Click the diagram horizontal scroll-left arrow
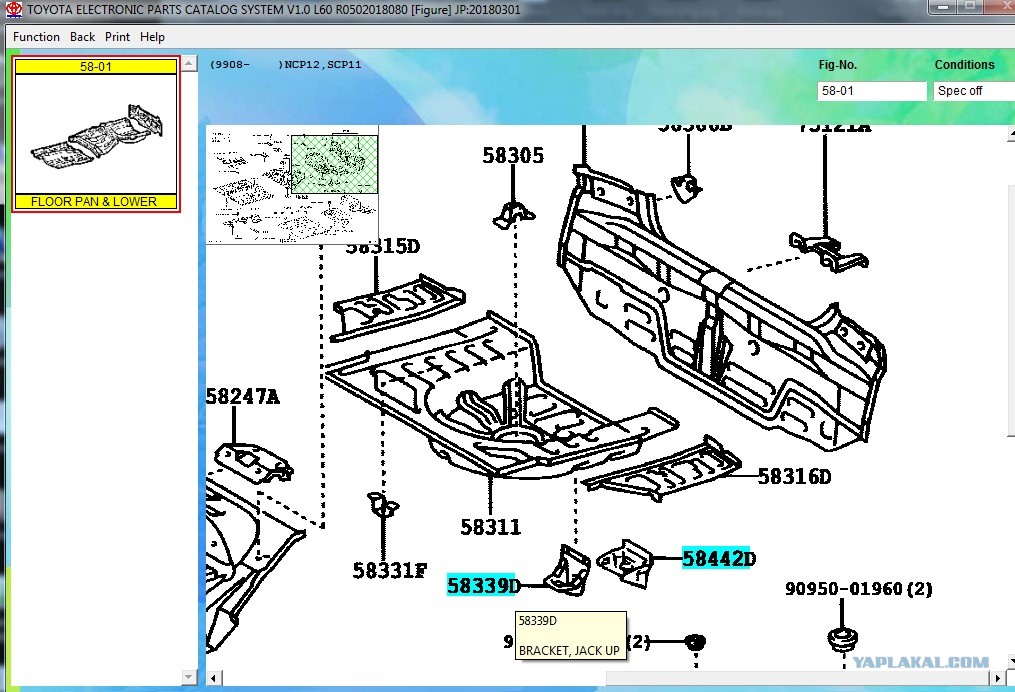This screenshot has height=692, width=1015. [x=214, y=678]
